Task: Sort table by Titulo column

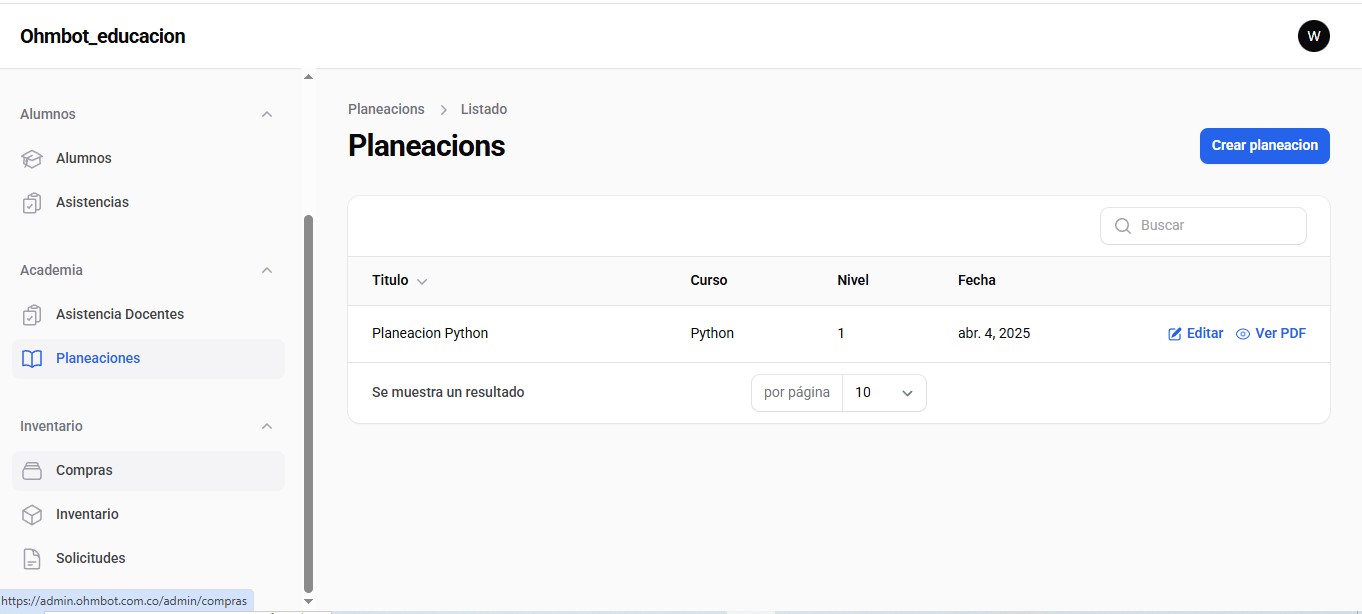Action: tap(399, 281)
